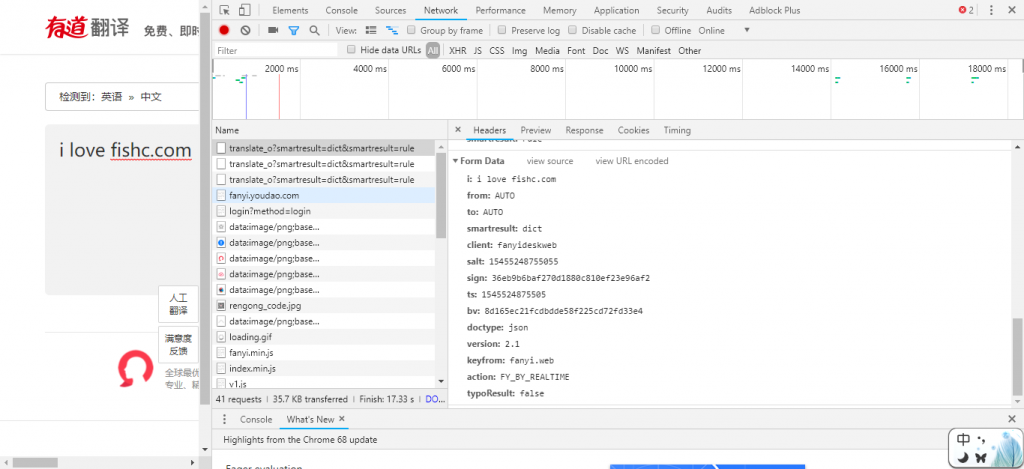Select fanyi.youdao.com request row
1024x469 pixels.
coord(324,195)
